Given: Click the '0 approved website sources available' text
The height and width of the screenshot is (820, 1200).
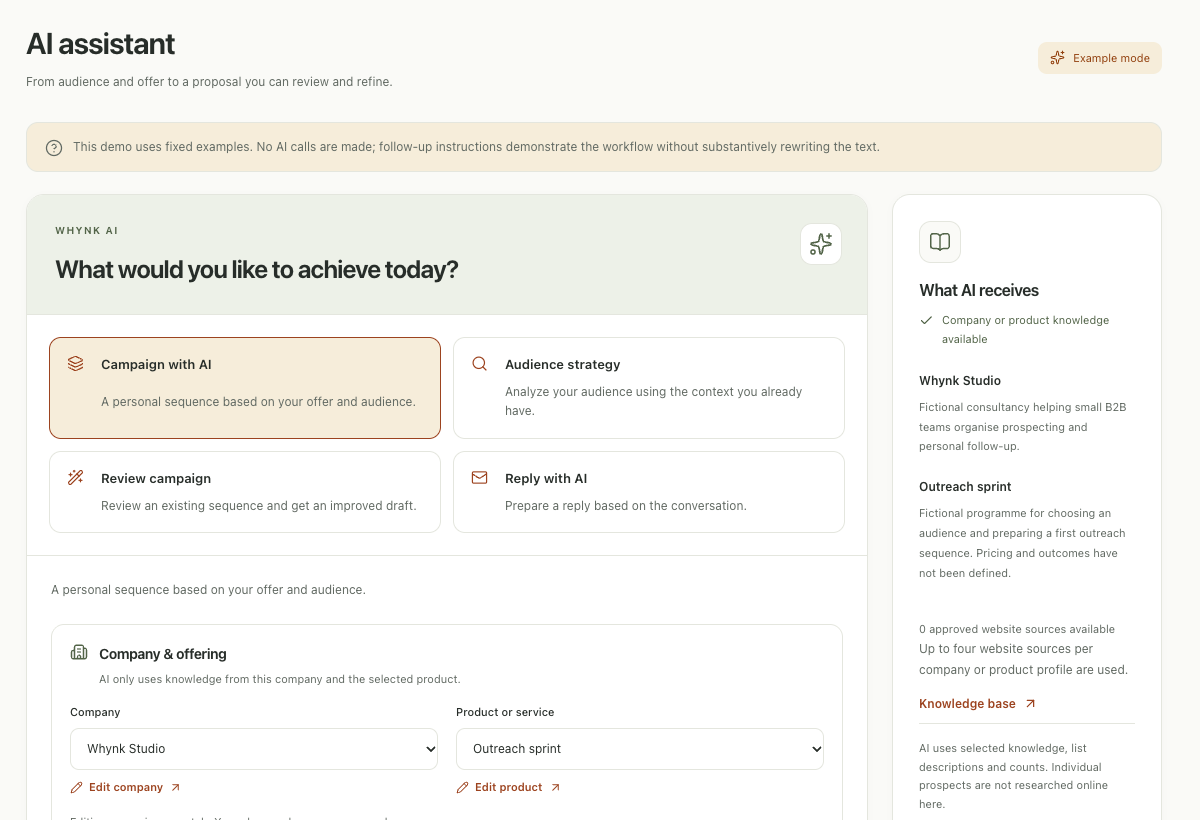Looking at the screenshot, I should (x=1017, y=629).
